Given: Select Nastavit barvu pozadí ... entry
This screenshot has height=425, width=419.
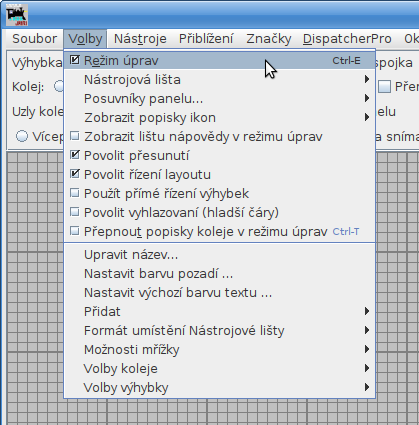Looking at the screenshot, I should coord(219,274).
